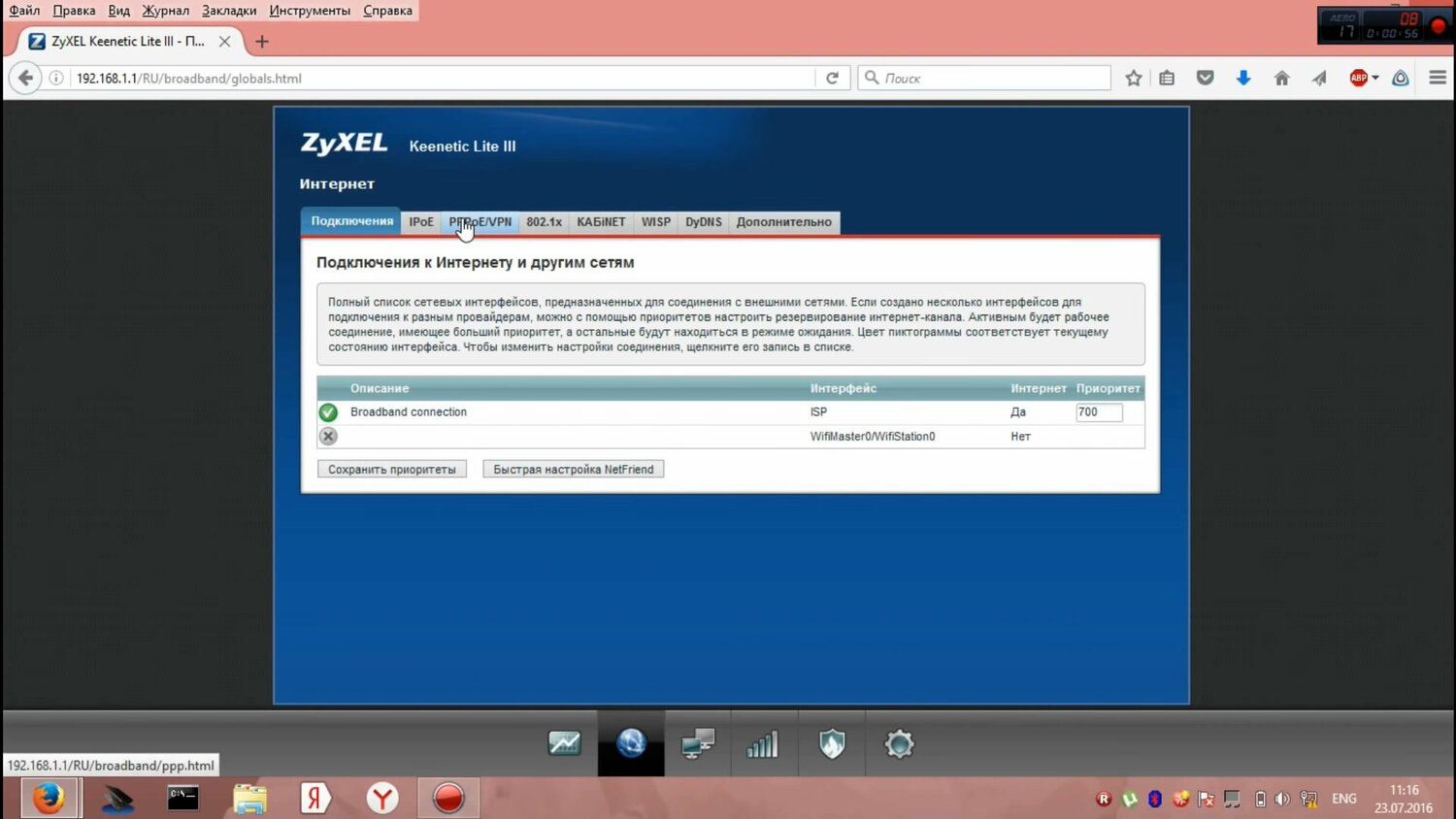Image resolution: width=1456 pixels, height=819 pixels.
Task: Open the Yandex Browser Y taskbar icon
Action: 382,798
